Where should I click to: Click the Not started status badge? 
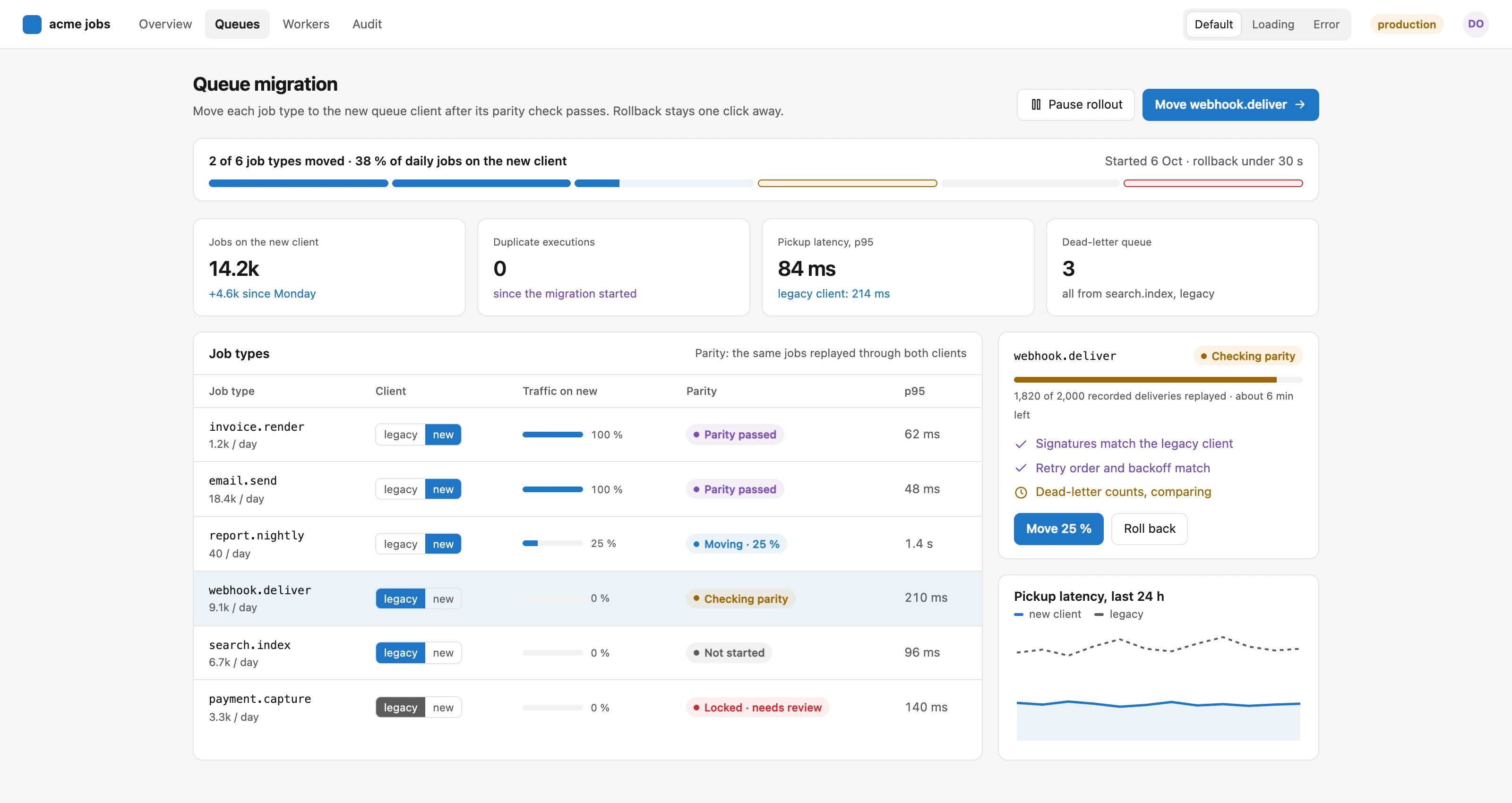click(729, 653)
